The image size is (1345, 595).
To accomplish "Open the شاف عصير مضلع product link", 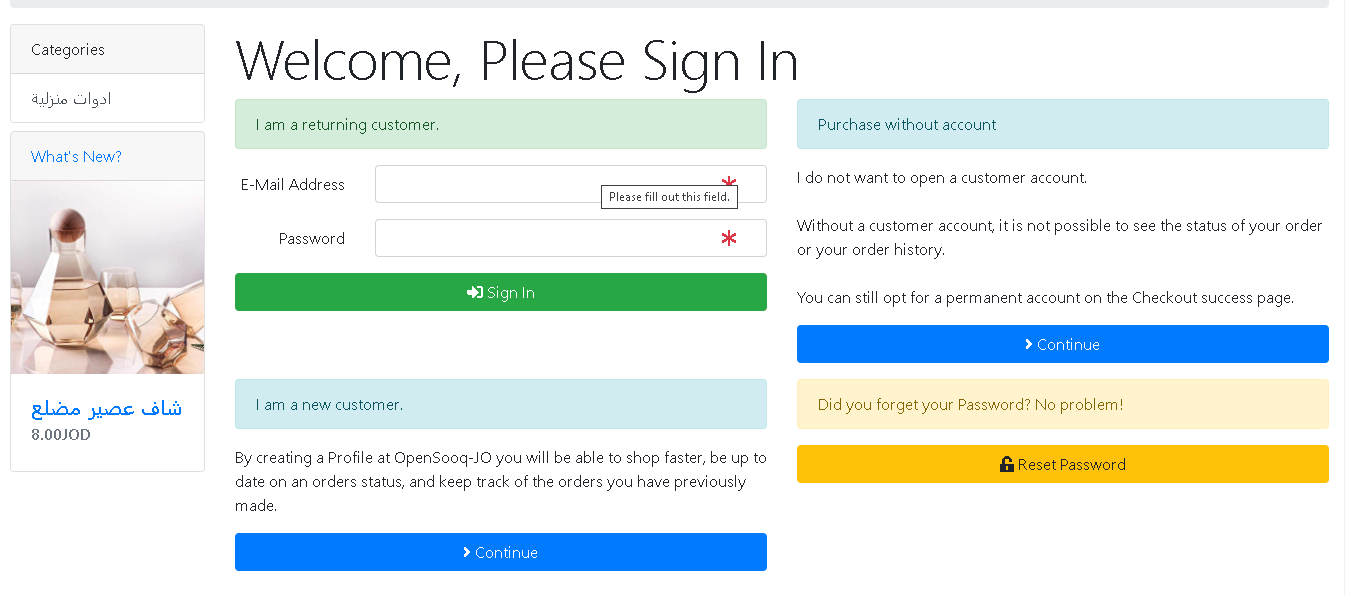I will 107,408.
